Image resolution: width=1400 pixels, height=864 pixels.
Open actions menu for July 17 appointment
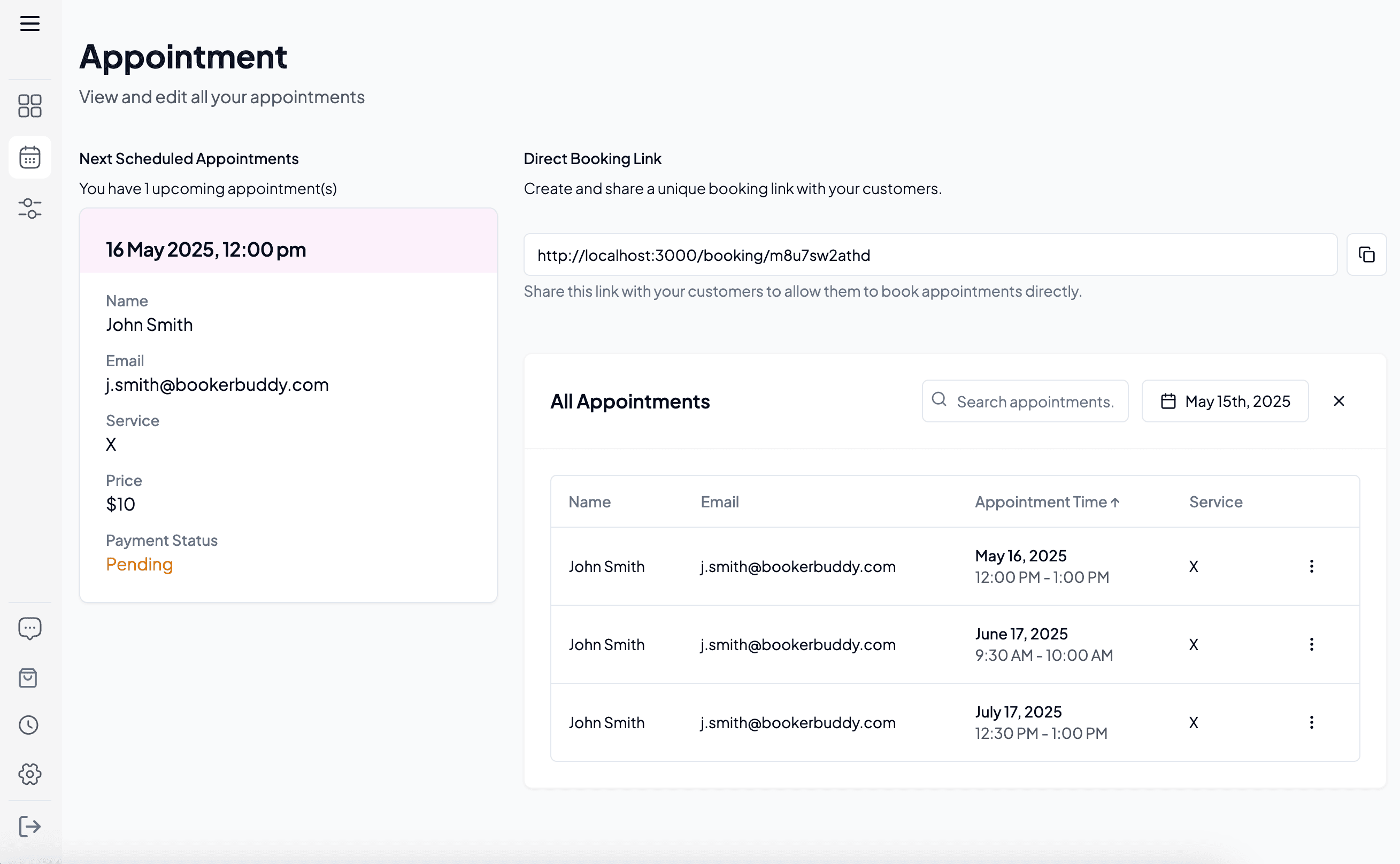[1312, 722]
